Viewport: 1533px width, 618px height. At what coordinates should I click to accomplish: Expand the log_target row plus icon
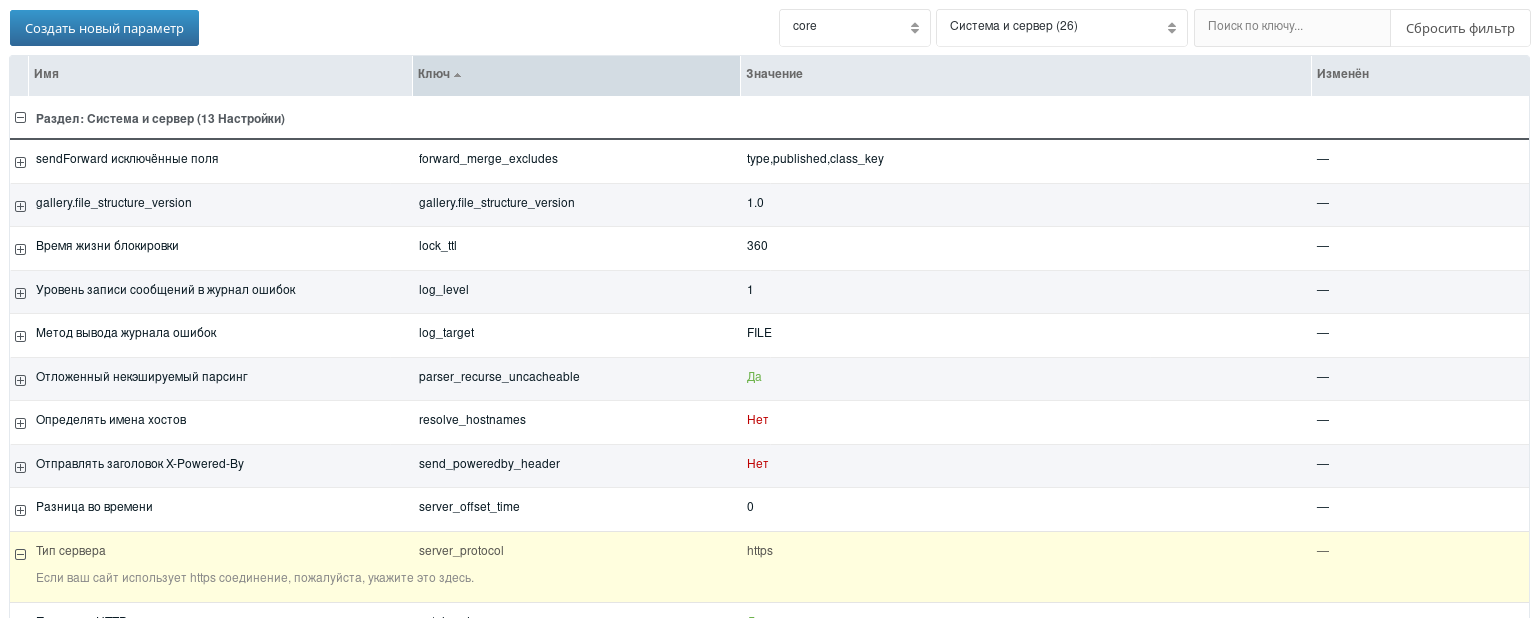(20, 336)
